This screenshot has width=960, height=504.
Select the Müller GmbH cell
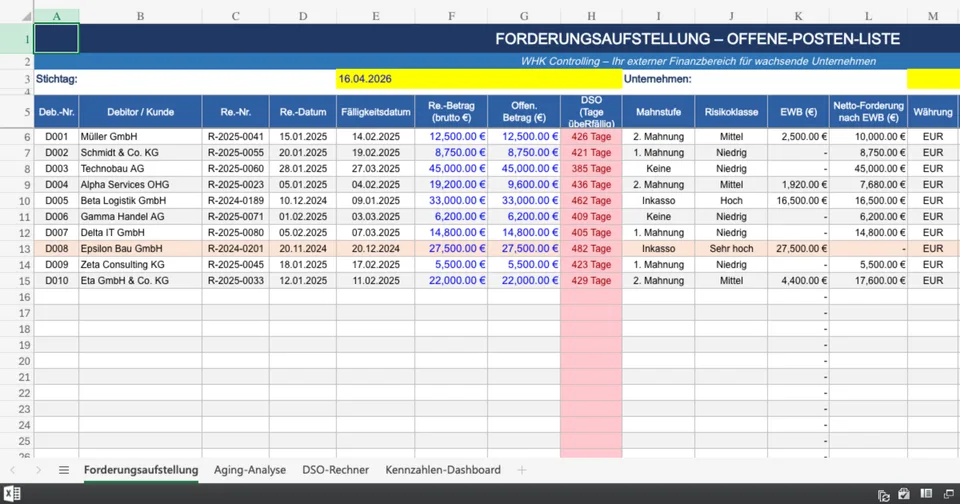pos(140,137)
